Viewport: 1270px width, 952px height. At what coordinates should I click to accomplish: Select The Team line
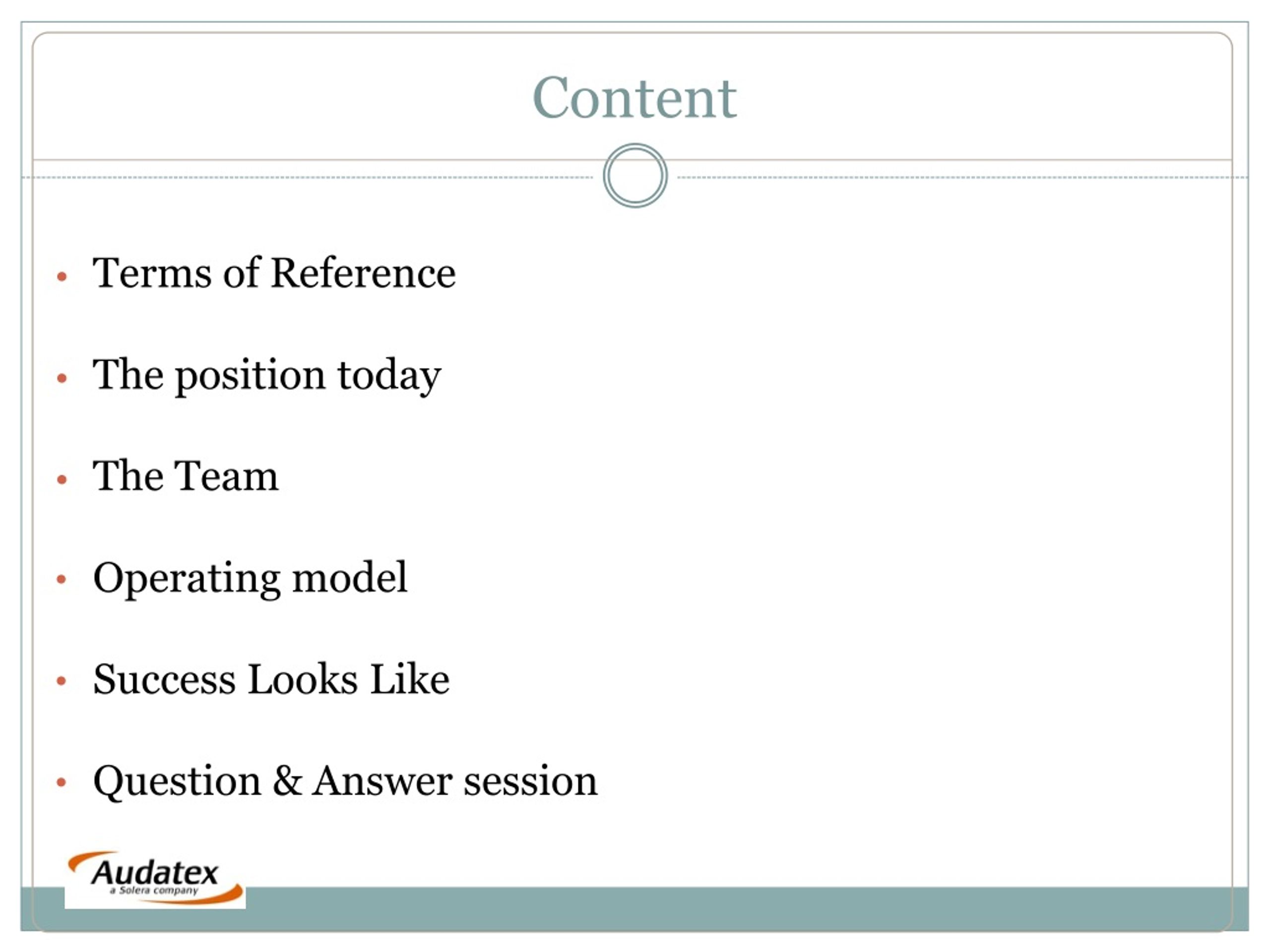click(x=186, y=476)
